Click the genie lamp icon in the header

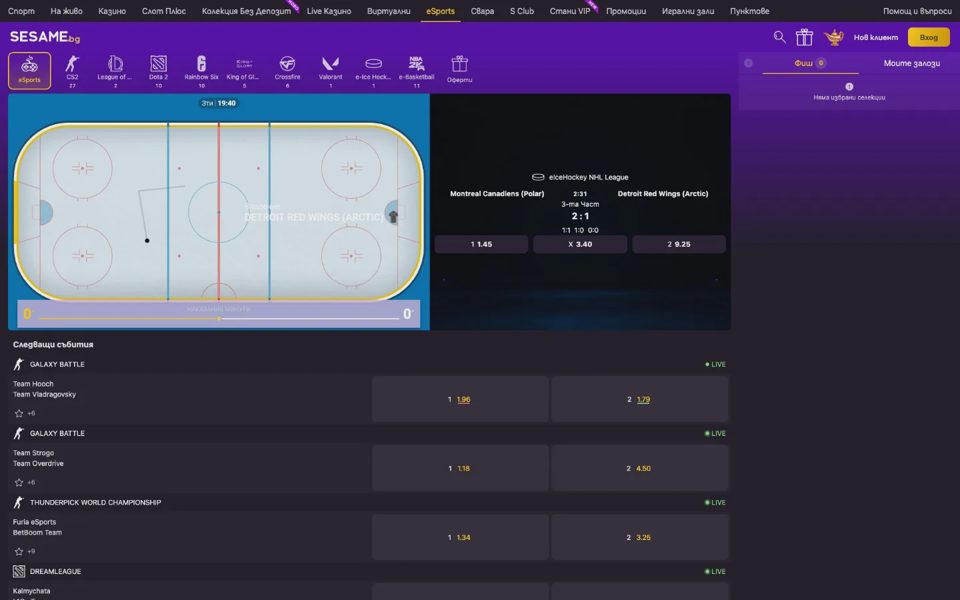834,37
